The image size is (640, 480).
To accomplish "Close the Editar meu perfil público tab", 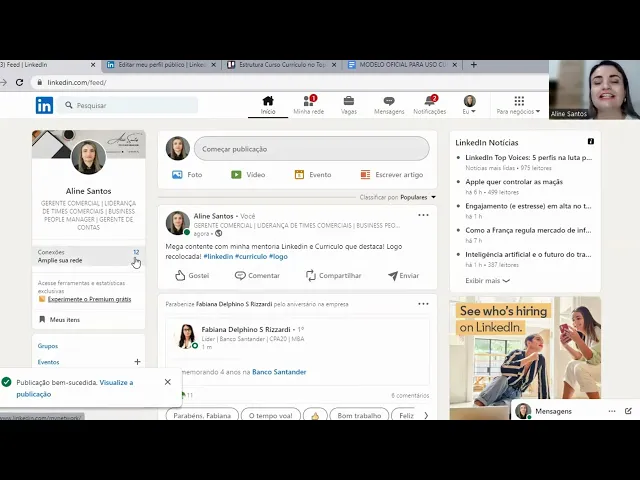I will click(x=213, y=65).
